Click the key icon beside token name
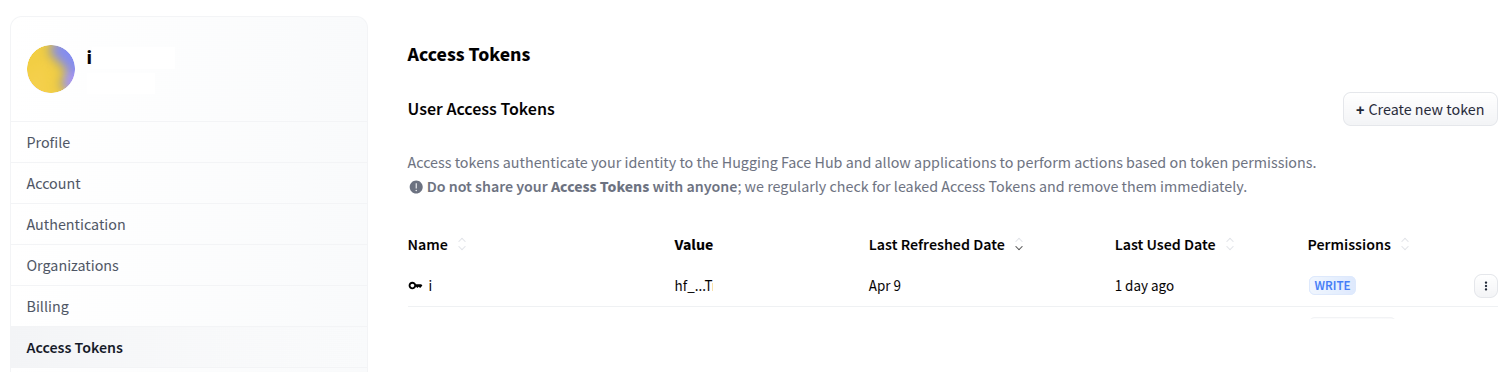 pos(415,286)
